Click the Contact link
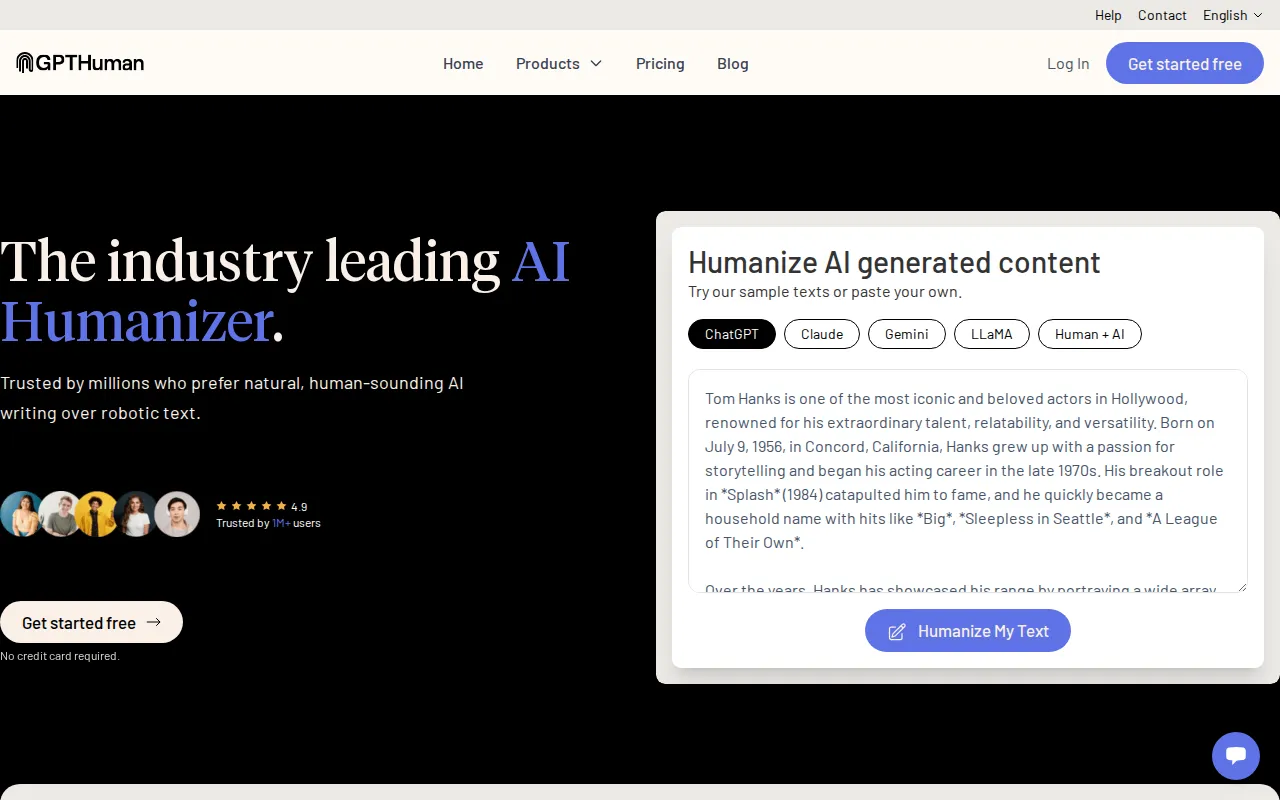The height and width of the screenshot is (800, 1280). click(1162, 15)
